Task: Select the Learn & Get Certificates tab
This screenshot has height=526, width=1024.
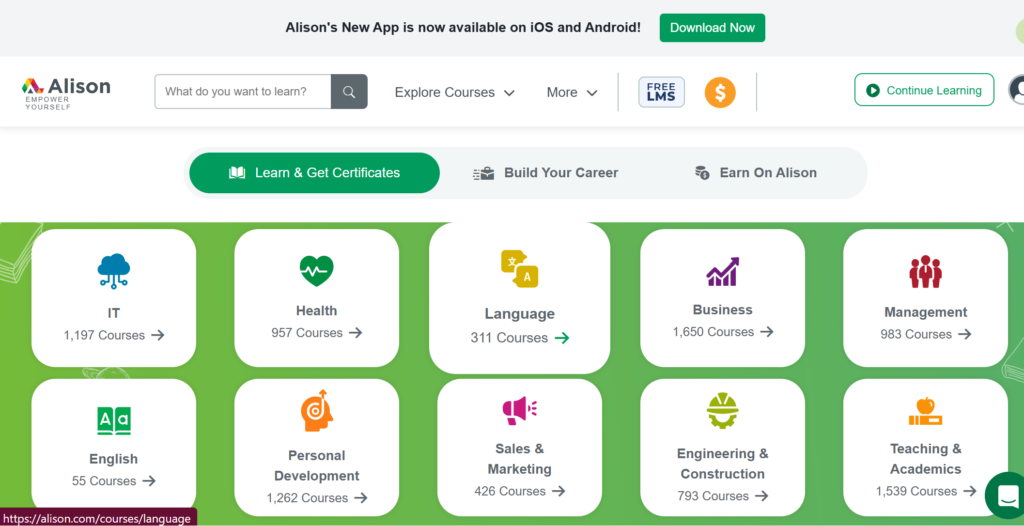Action: pos(314,173)
